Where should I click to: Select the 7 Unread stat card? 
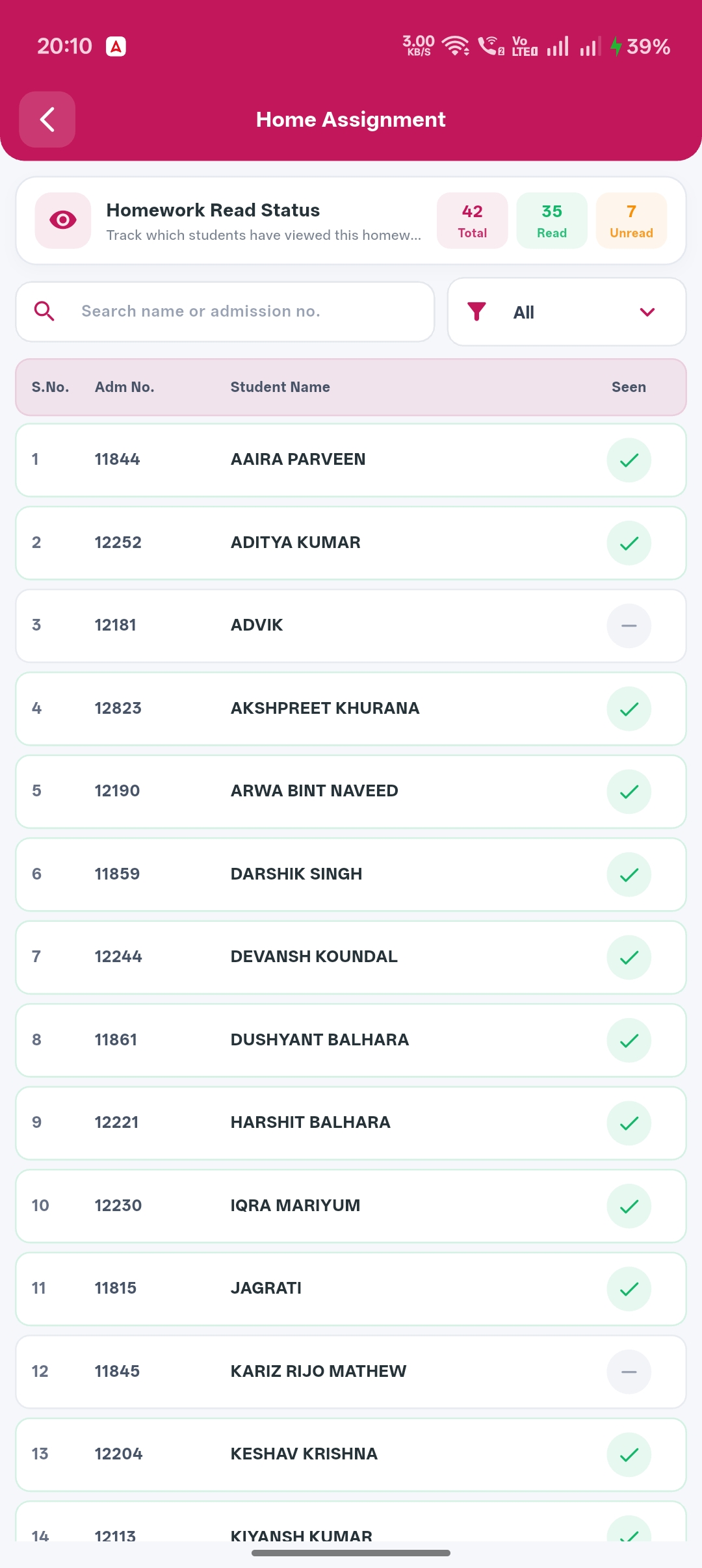tap(631, 220)
